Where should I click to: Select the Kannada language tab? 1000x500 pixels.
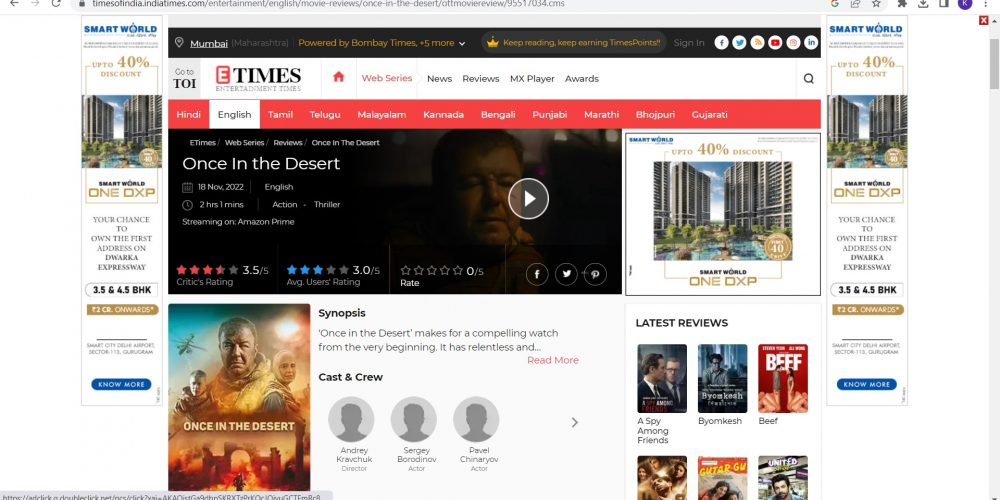click(443, 115)
